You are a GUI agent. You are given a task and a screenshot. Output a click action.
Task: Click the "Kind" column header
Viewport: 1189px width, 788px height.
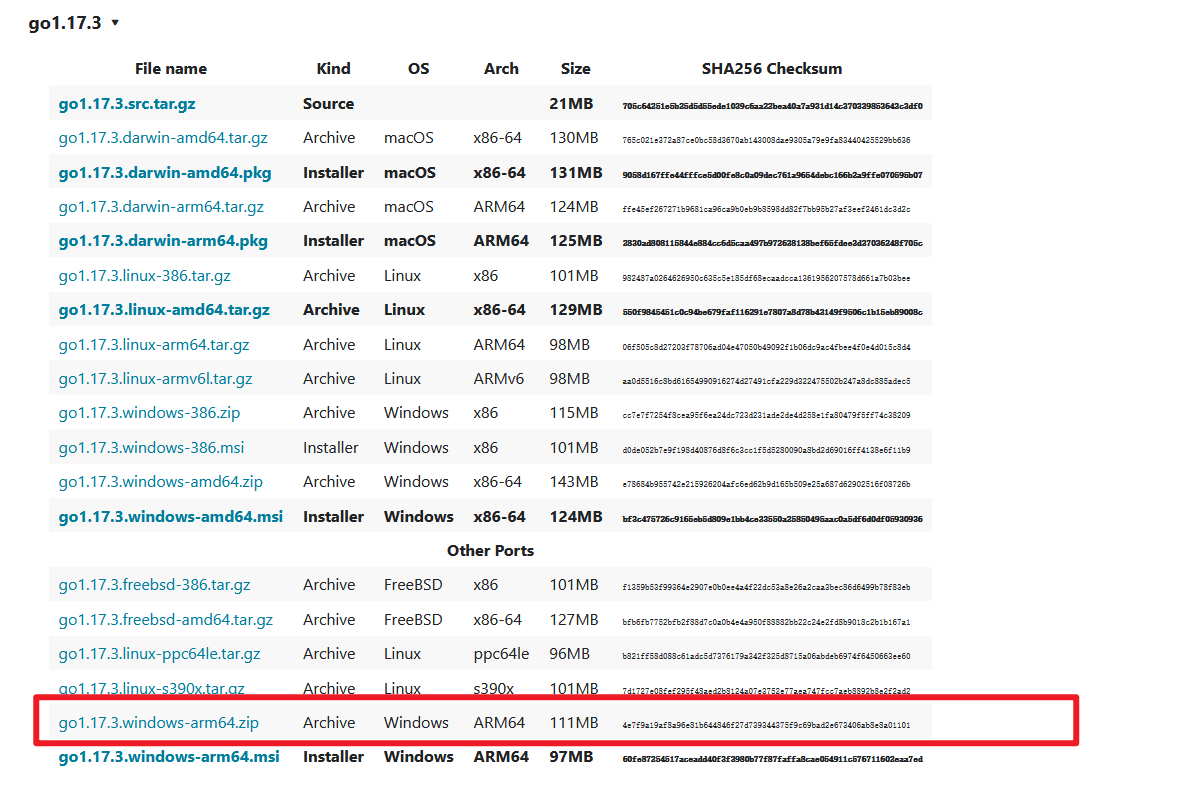point(334,69)
